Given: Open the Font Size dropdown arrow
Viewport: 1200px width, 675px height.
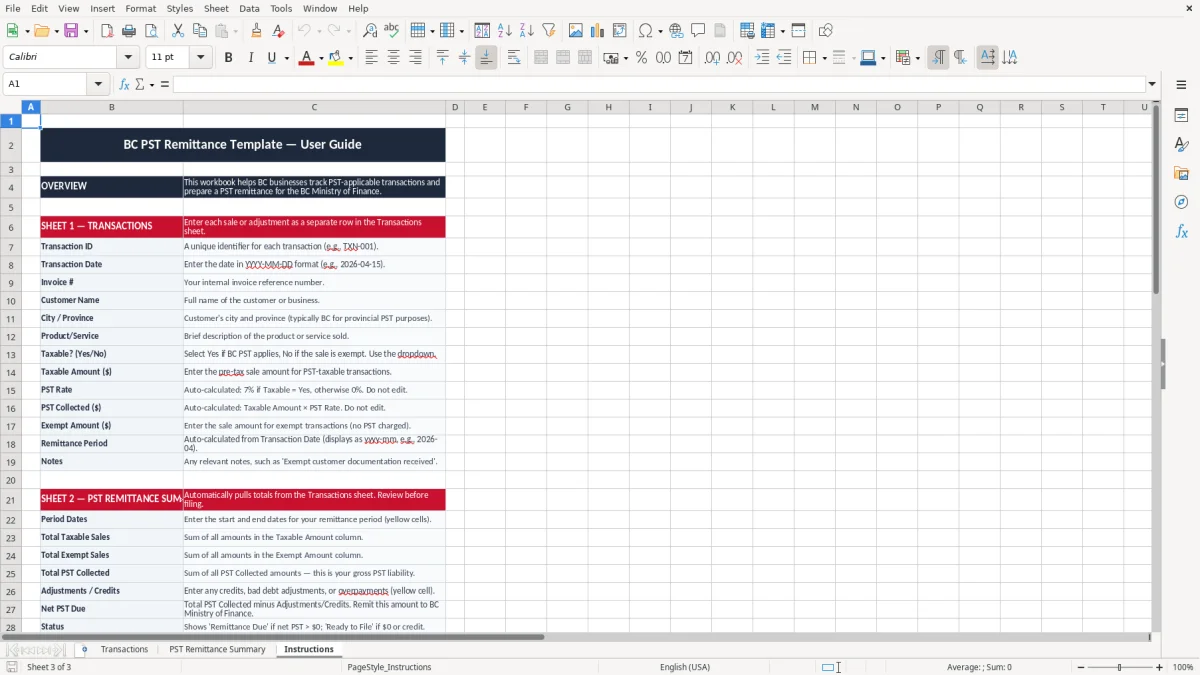Looking at the screenshot, I should tap(201, 58).
